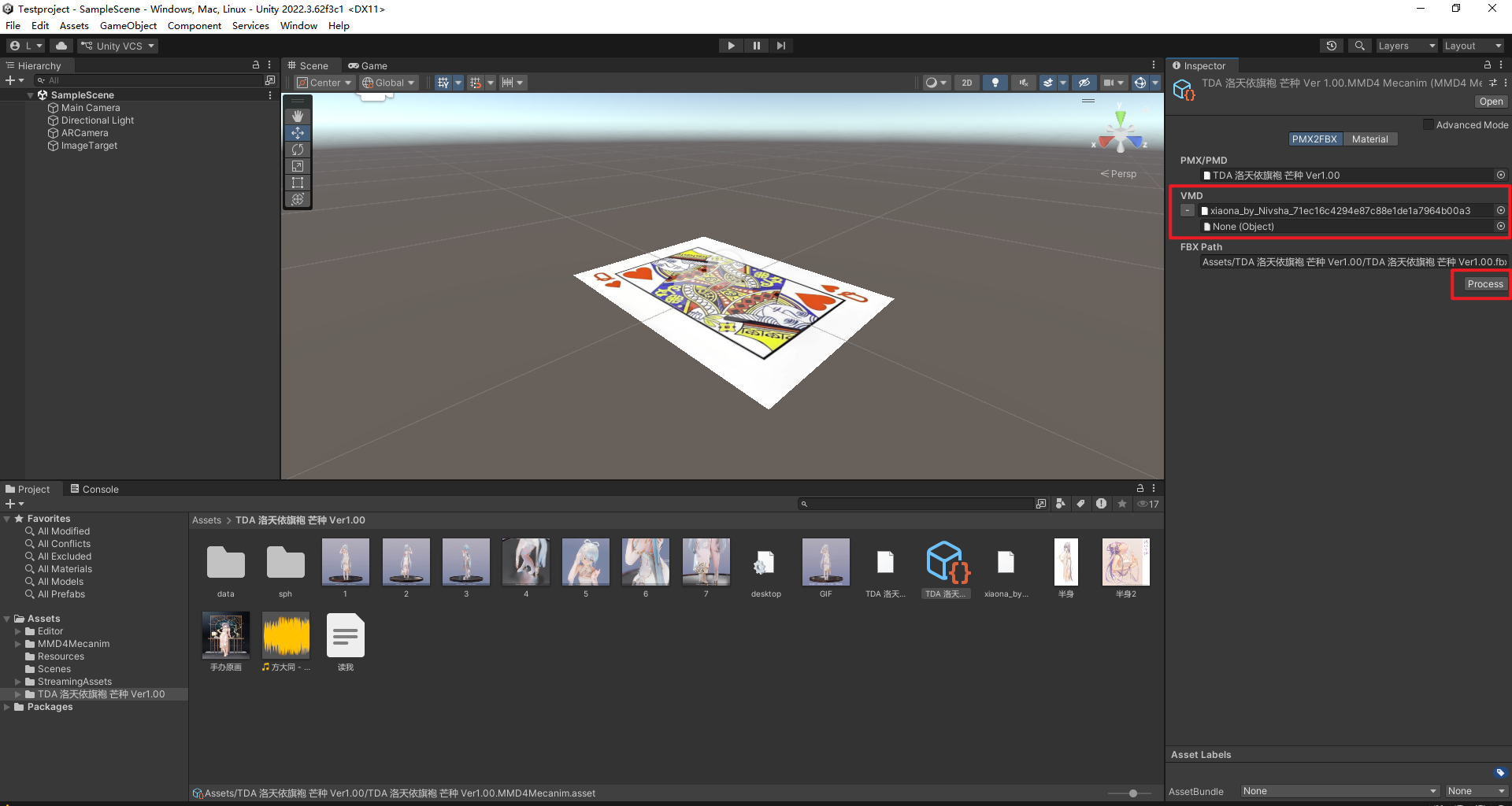This screenshot has width=1512, height=806.
Task: Switch to the Material tab button
Action: click(1370, 139)
